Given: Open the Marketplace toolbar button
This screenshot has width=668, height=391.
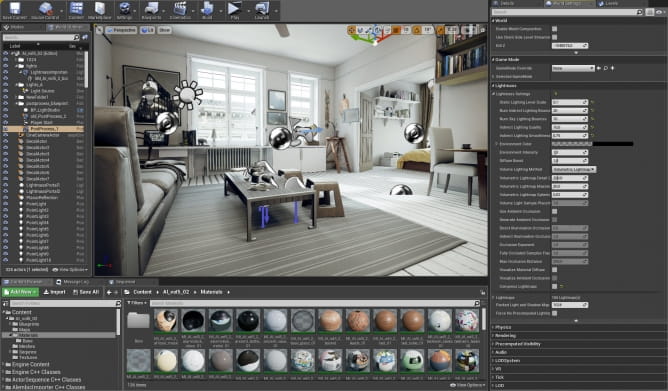Looking at the screenshot, I should (x=100, y=10).
